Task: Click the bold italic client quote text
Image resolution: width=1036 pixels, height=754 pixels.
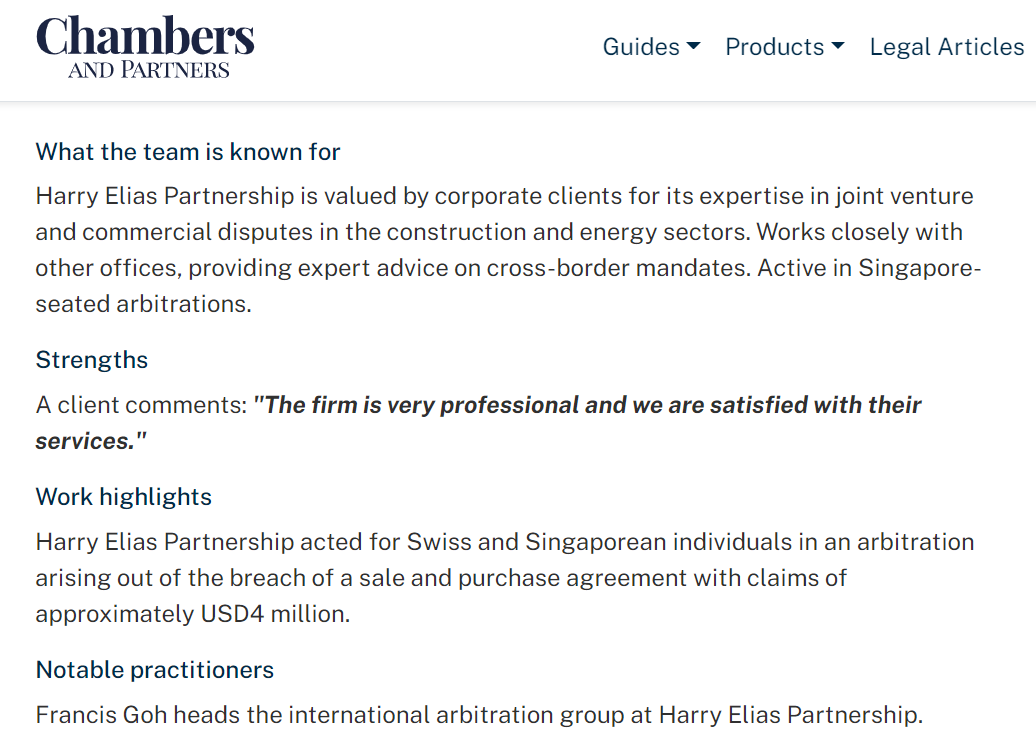Action: tap(587, 405)
